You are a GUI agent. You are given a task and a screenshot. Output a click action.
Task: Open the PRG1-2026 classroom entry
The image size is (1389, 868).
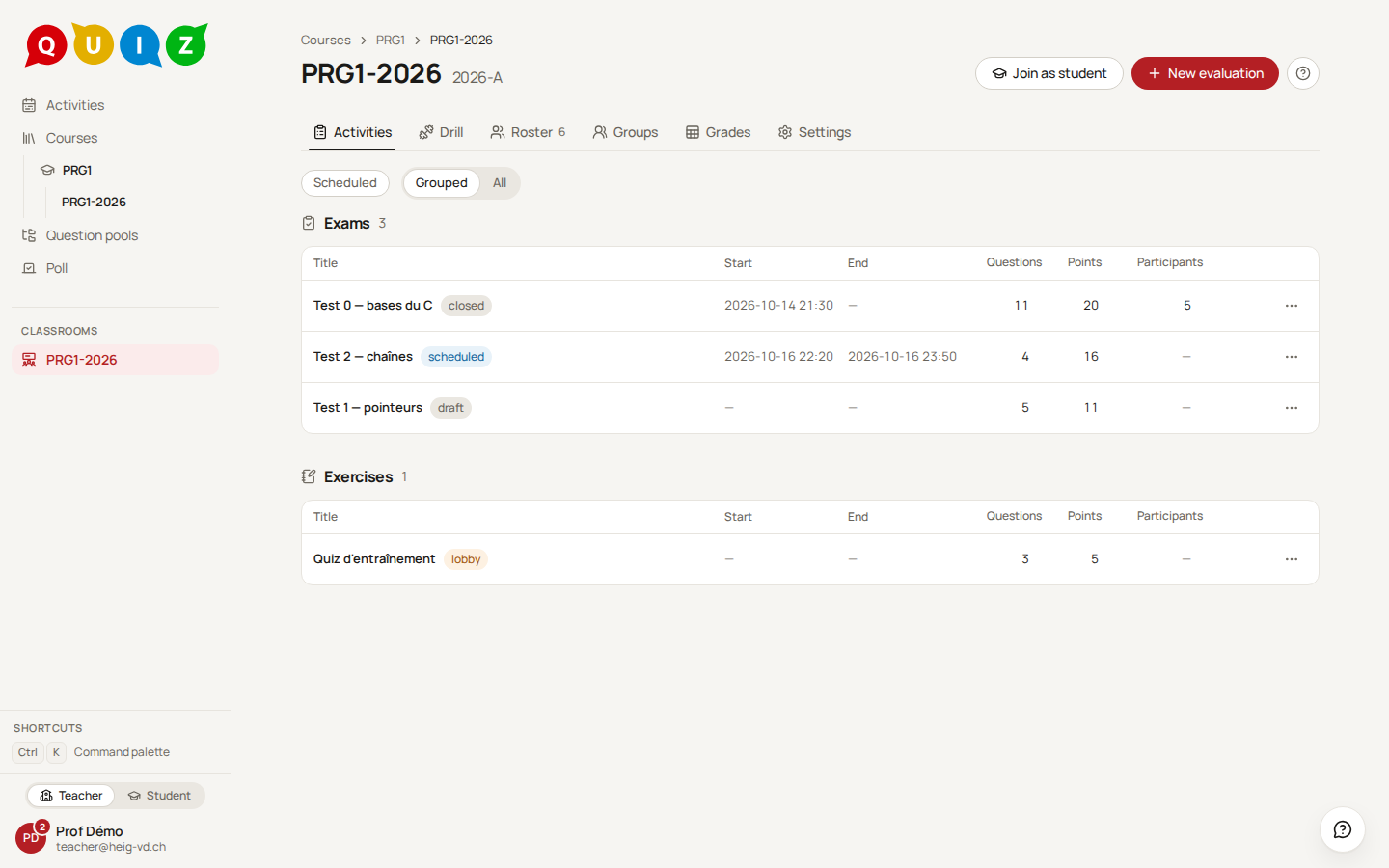[115, 360]
